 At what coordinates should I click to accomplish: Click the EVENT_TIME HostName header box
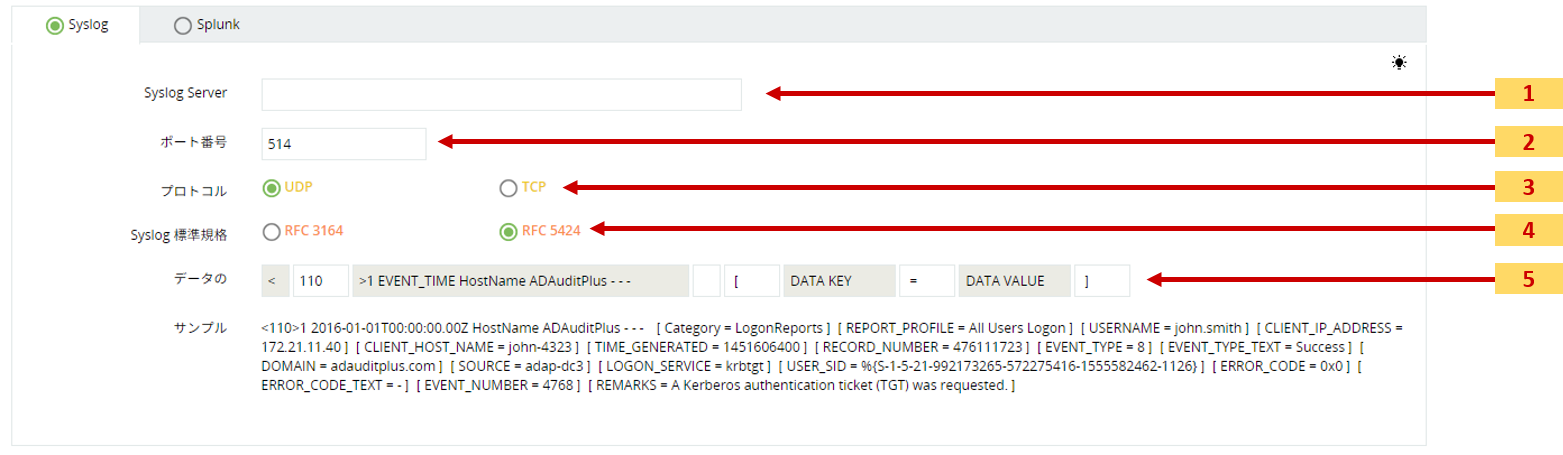tap(521, 281)
